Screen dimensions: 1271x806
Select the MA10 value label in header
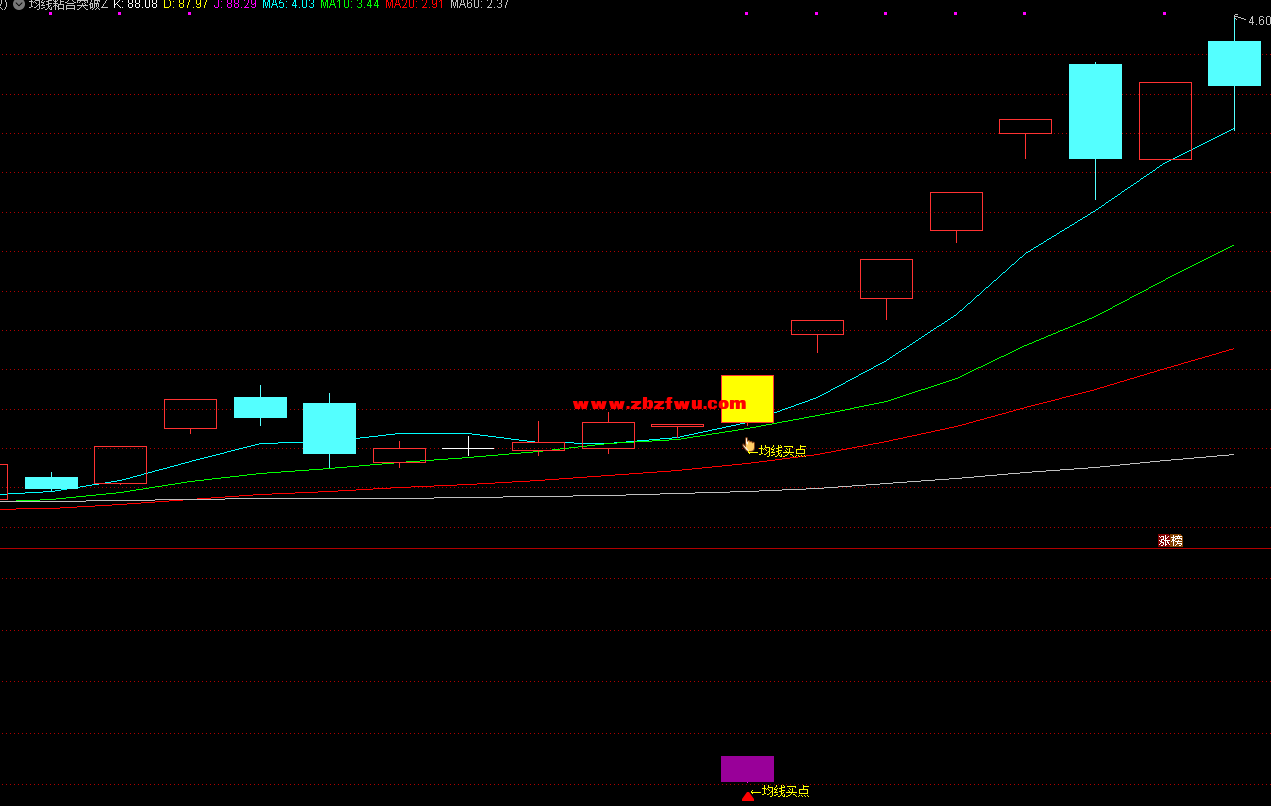pyautogui.click(x=349, y=4)
